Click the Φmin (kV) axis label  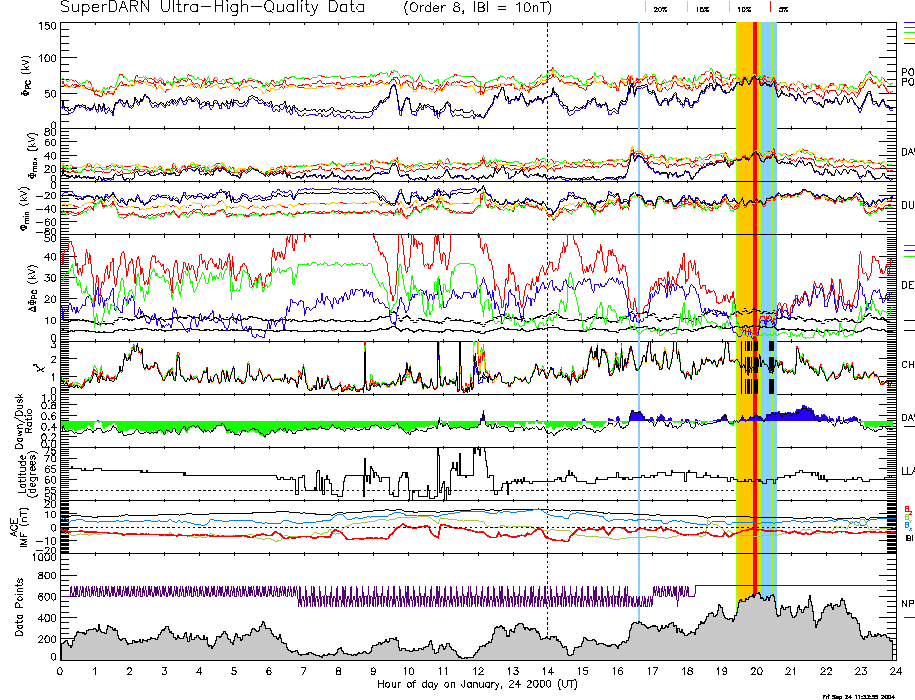coord(27,208)
